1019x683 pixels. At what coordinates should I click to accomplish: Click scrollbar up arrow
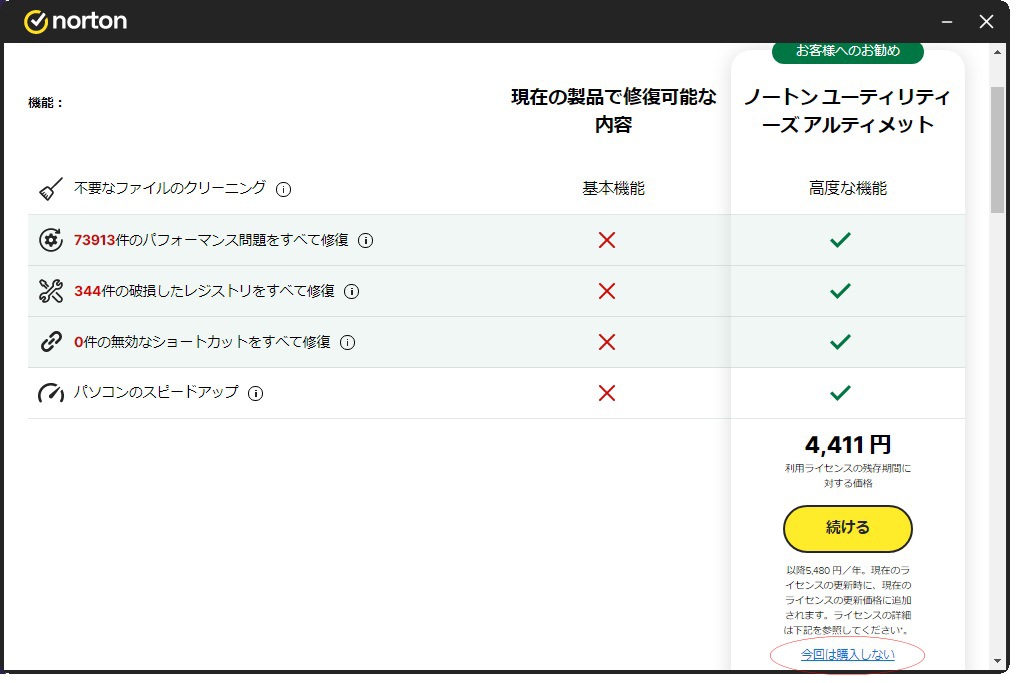[x=998, y=52]
